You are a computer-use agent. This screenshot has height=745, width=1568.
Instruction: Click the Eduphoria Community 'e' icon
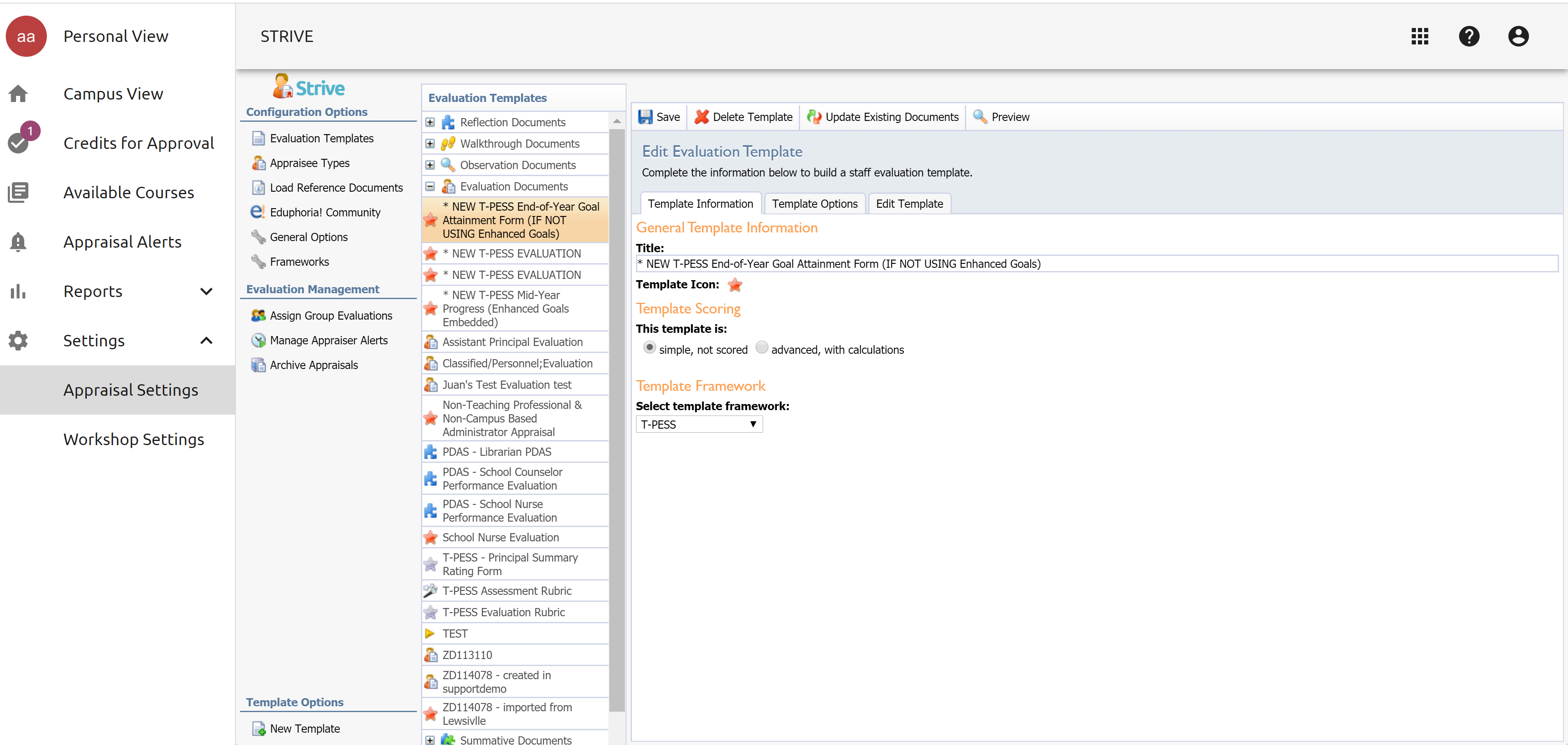coord(257,212)
